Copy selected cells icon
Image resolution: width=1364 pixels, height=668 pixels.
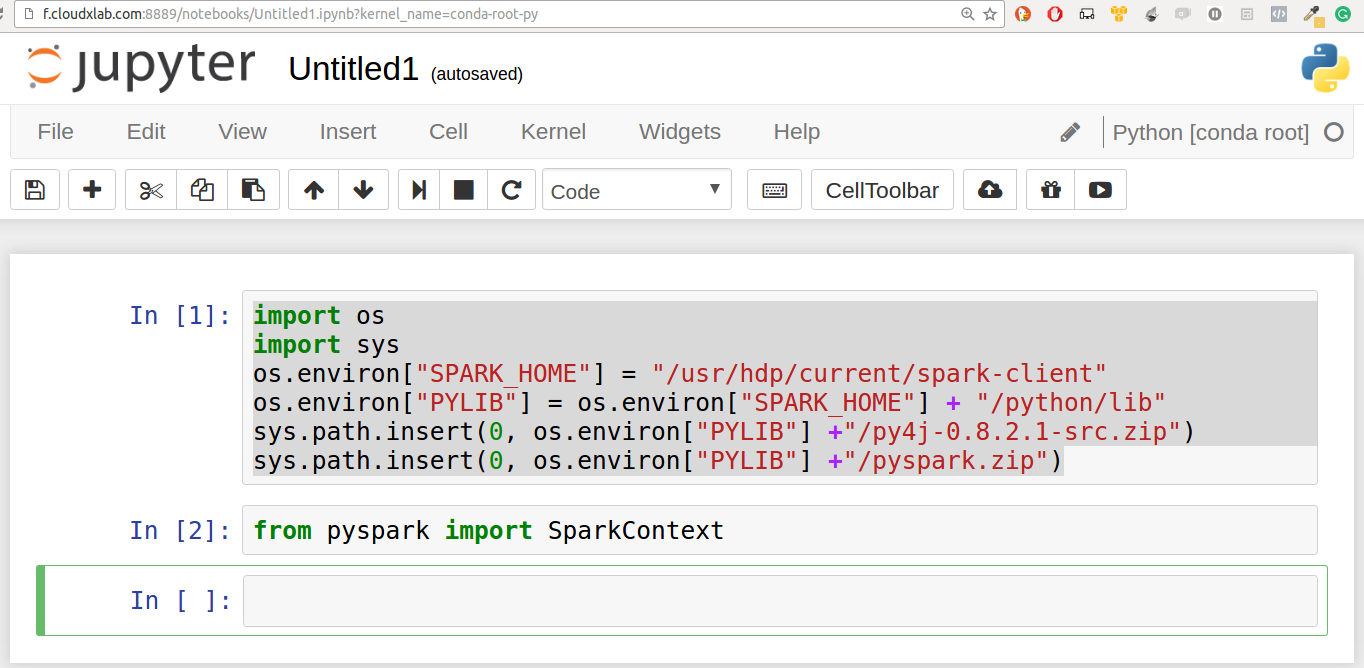[202, 190]
